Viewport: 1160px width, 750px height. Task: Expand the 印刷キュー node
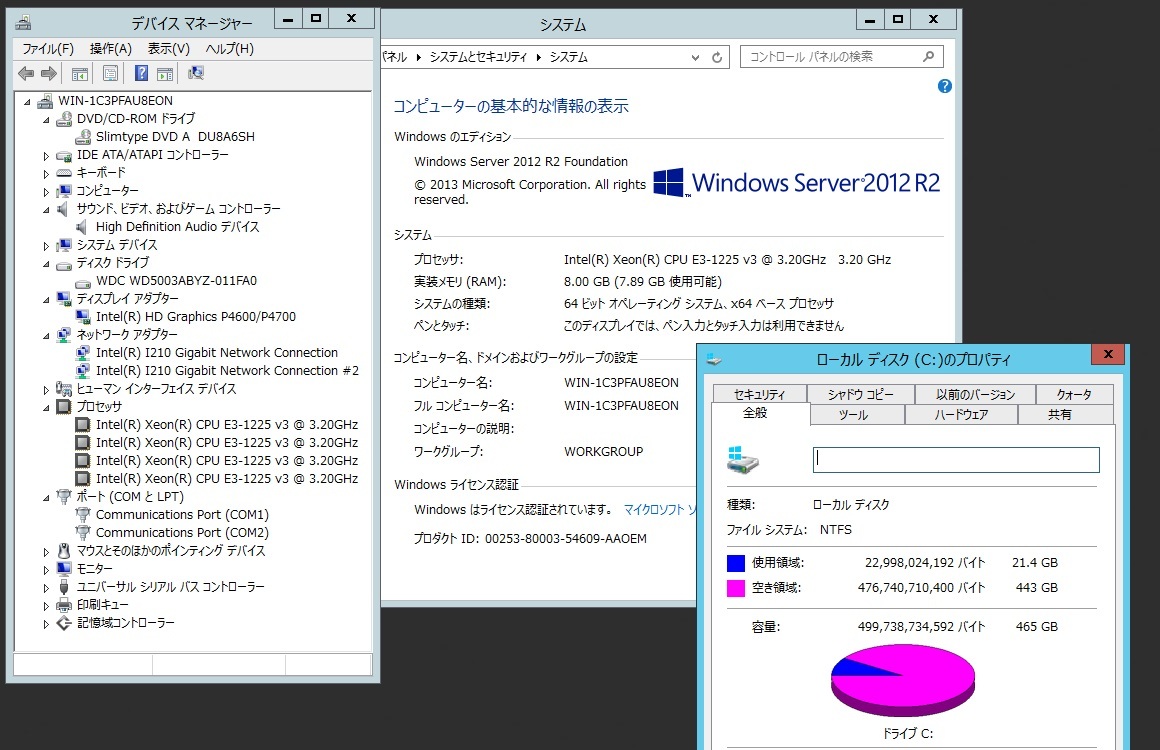[x=46, y=606]
